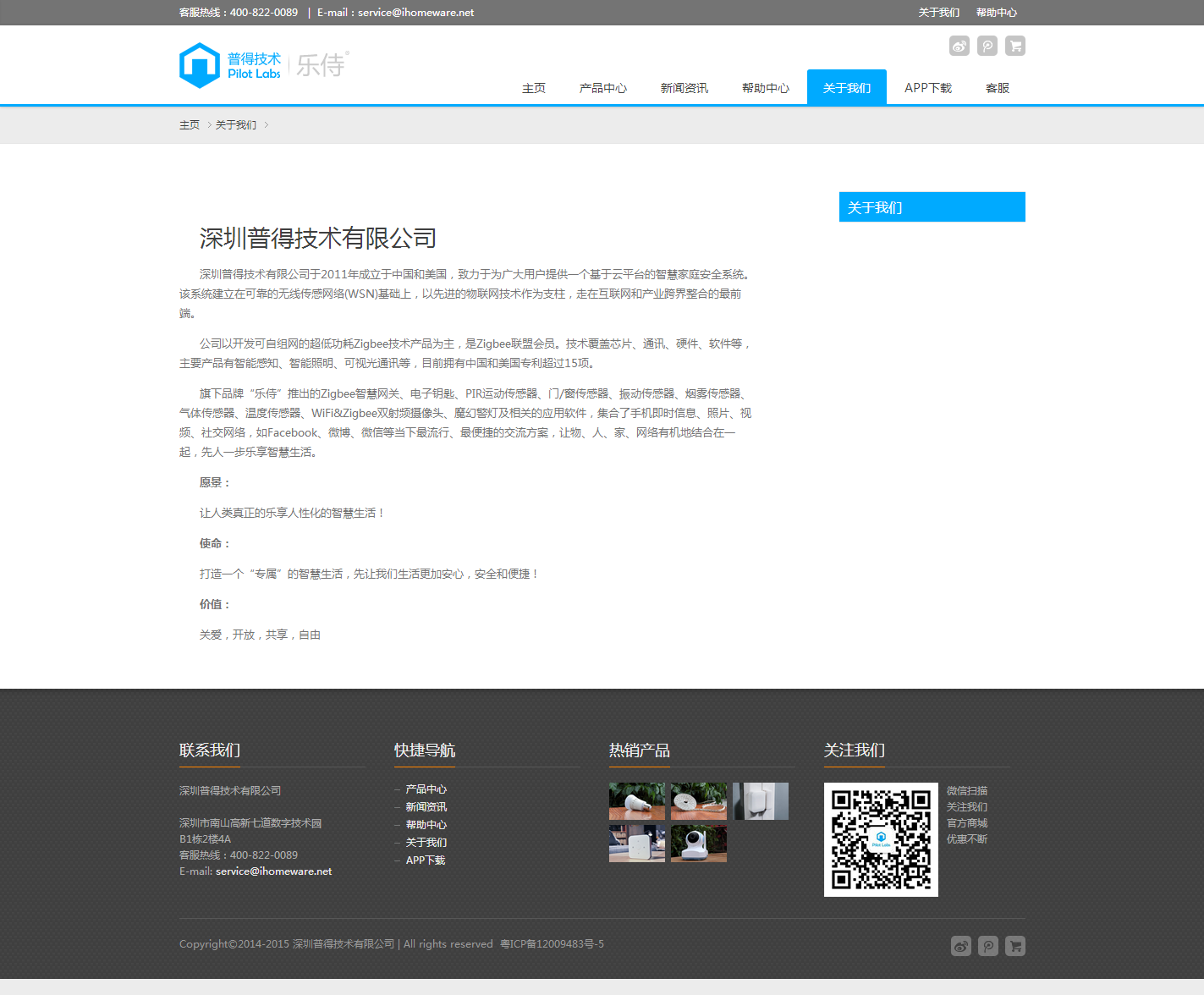View the door sensor product thumbnail
This screenshot has width=1204, height=995.
(x=760, y=801)
